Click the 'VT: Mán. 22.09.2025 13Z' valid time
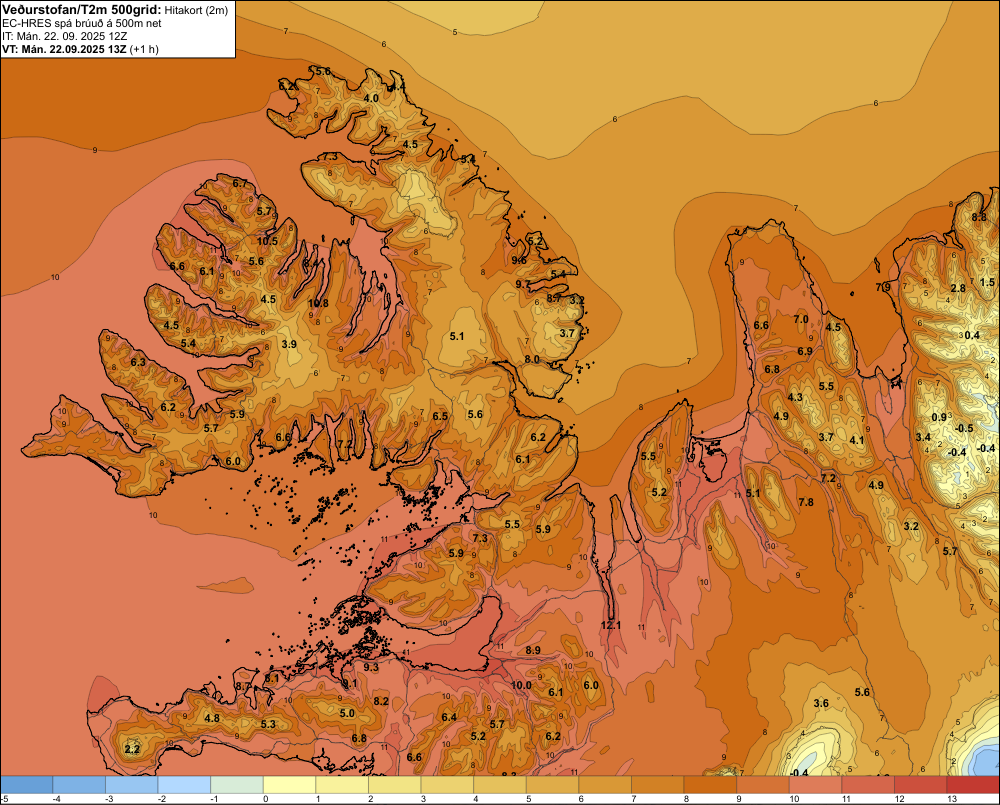The image size is (1000, 805). (x=64, y=49)
